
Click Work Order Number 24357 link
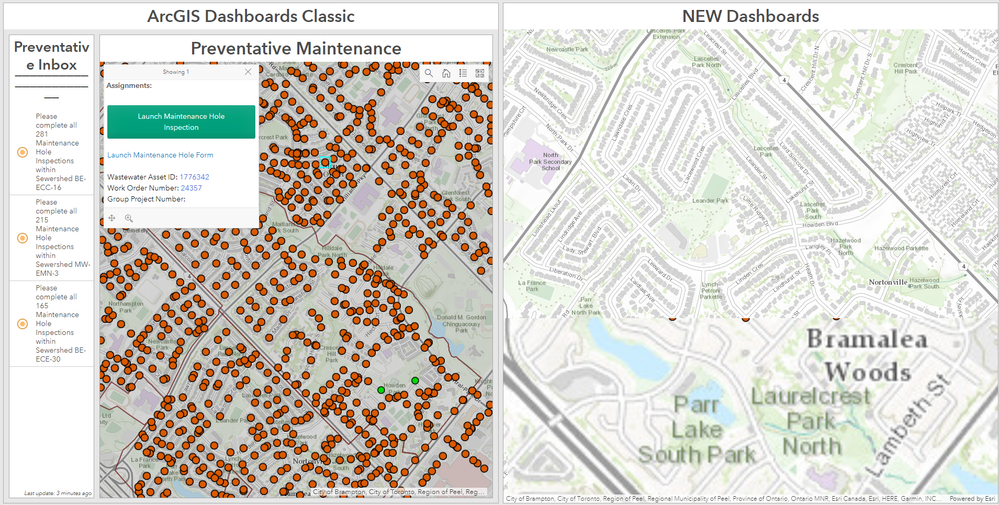point(191,188)
